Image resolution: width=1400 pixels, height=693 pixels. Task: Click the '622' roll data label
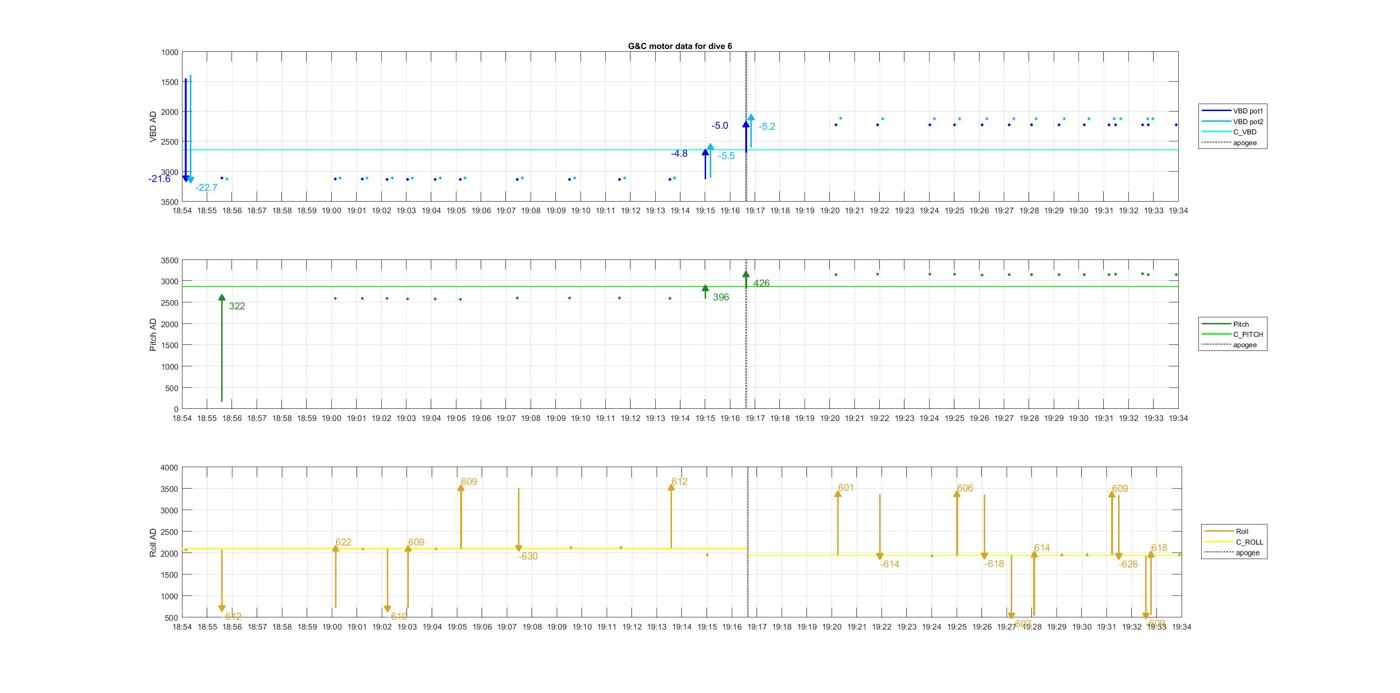[x=343, y=542]
